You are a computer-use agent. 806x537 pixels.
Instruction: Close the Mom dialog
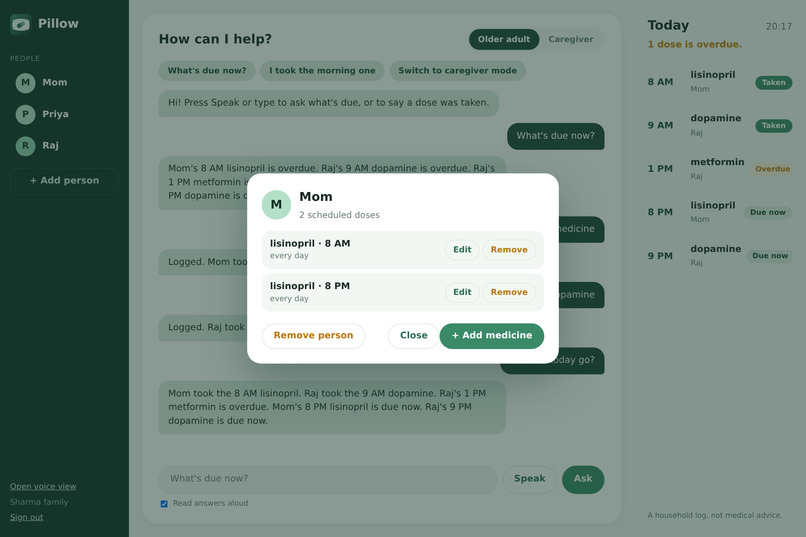[414, 336]
